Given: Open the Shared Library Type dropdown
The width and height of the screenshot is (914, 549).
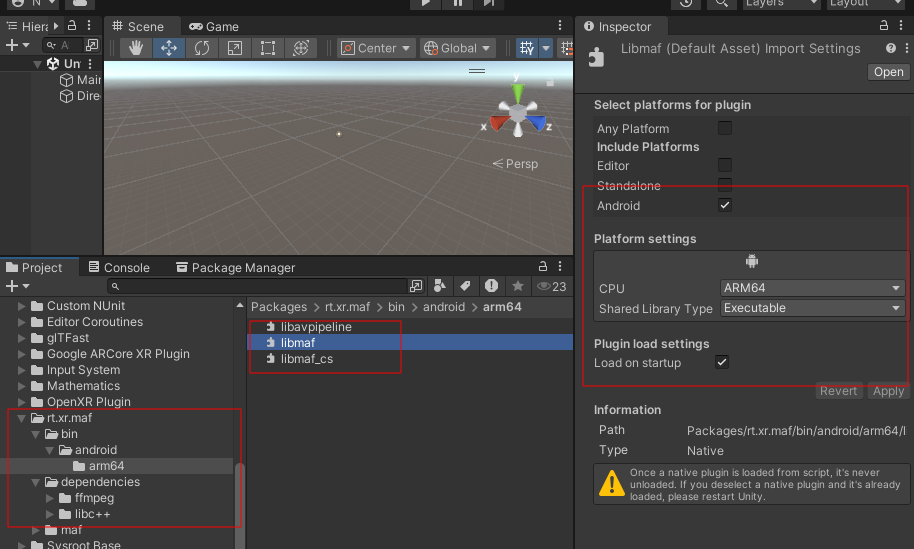Looking at the screenshot, I should [x=812, y=308].
